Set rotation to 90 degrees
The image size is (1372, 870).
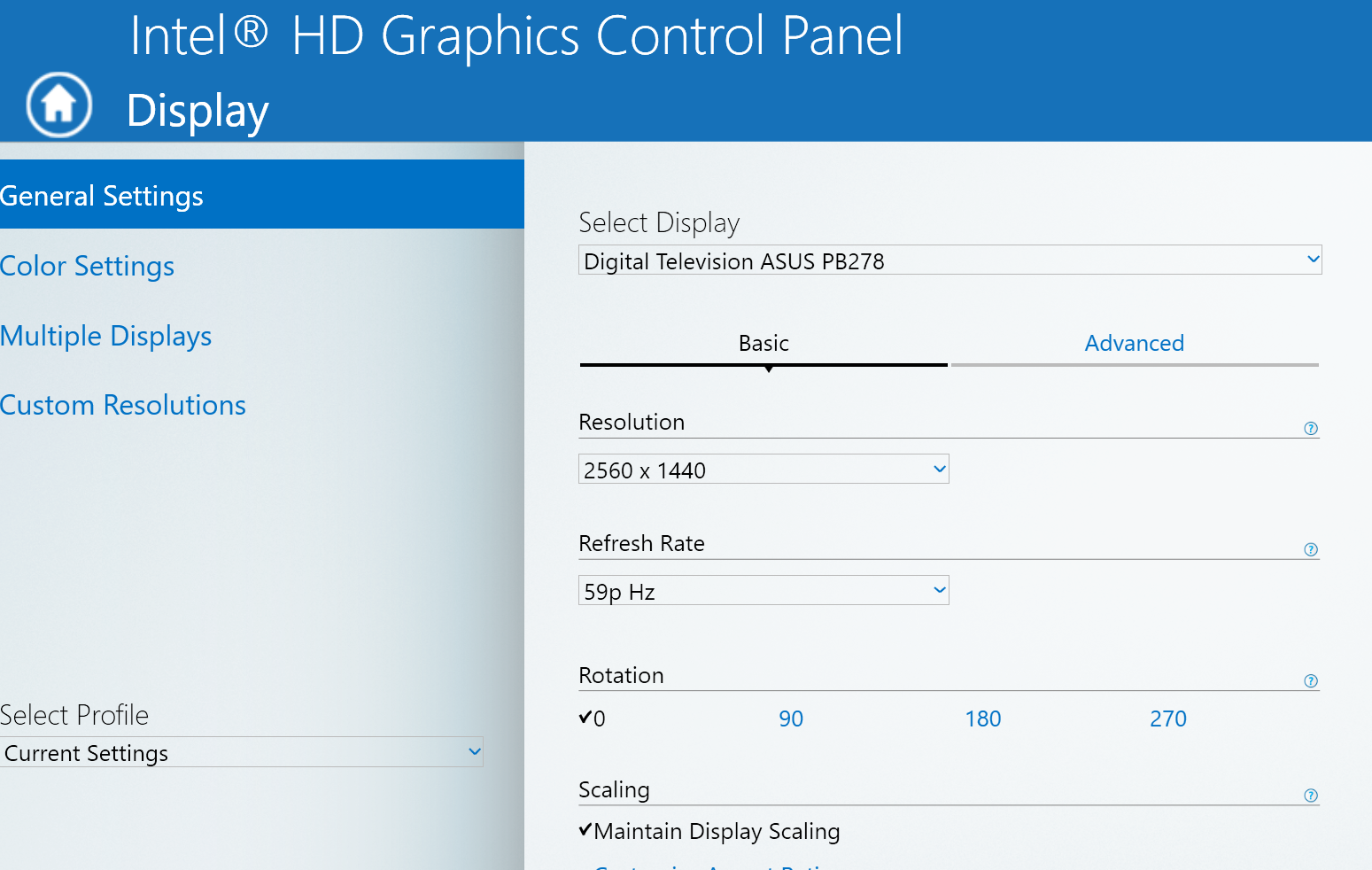(x=791, y=719)
